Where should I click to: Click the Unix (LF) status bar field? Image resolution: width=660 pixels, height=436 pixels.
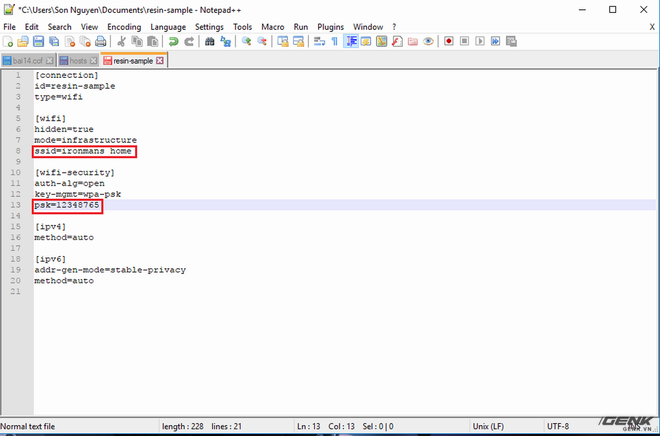(x=488, y=426)
